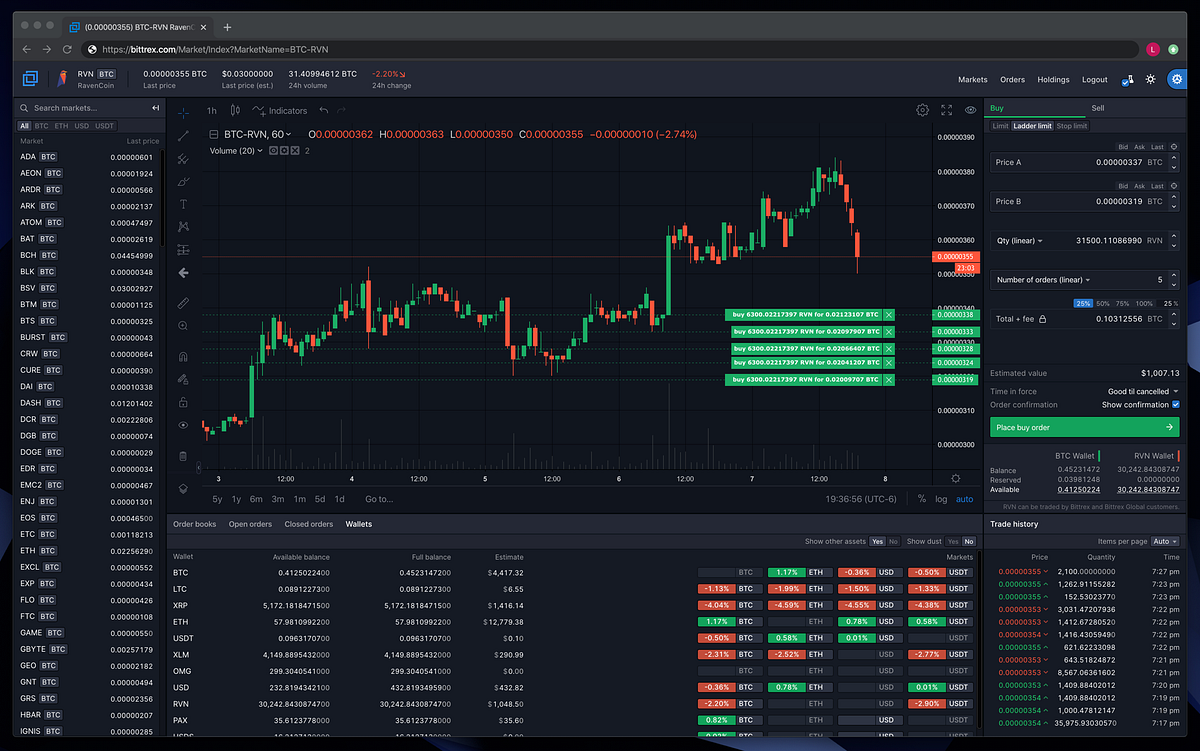Open Number of orders (linear) dropdown
Viewport: 1200px width, 751px height.
[1042, 280]
